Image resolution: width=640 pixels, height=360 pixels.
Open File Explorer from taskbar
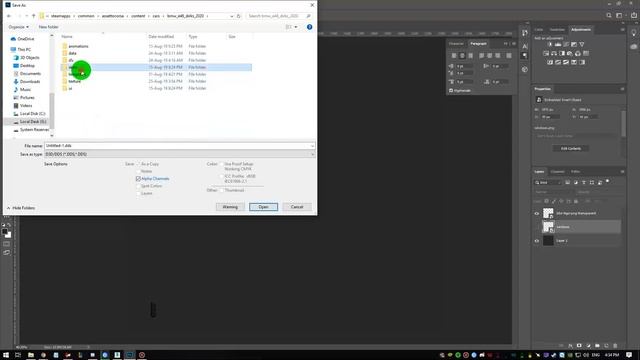31,355
